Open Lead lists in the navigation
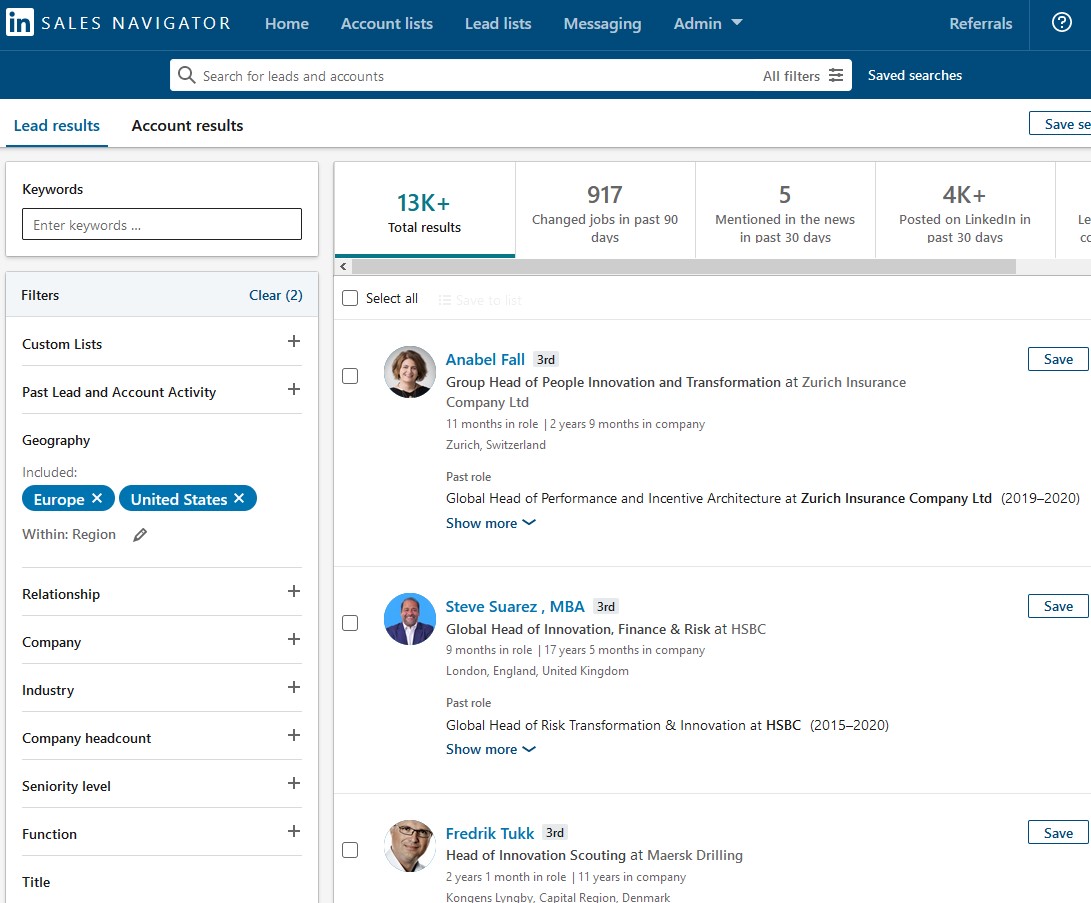This screenshot has width=1091, height=903. pyautogui.click(x=498, y=23)
